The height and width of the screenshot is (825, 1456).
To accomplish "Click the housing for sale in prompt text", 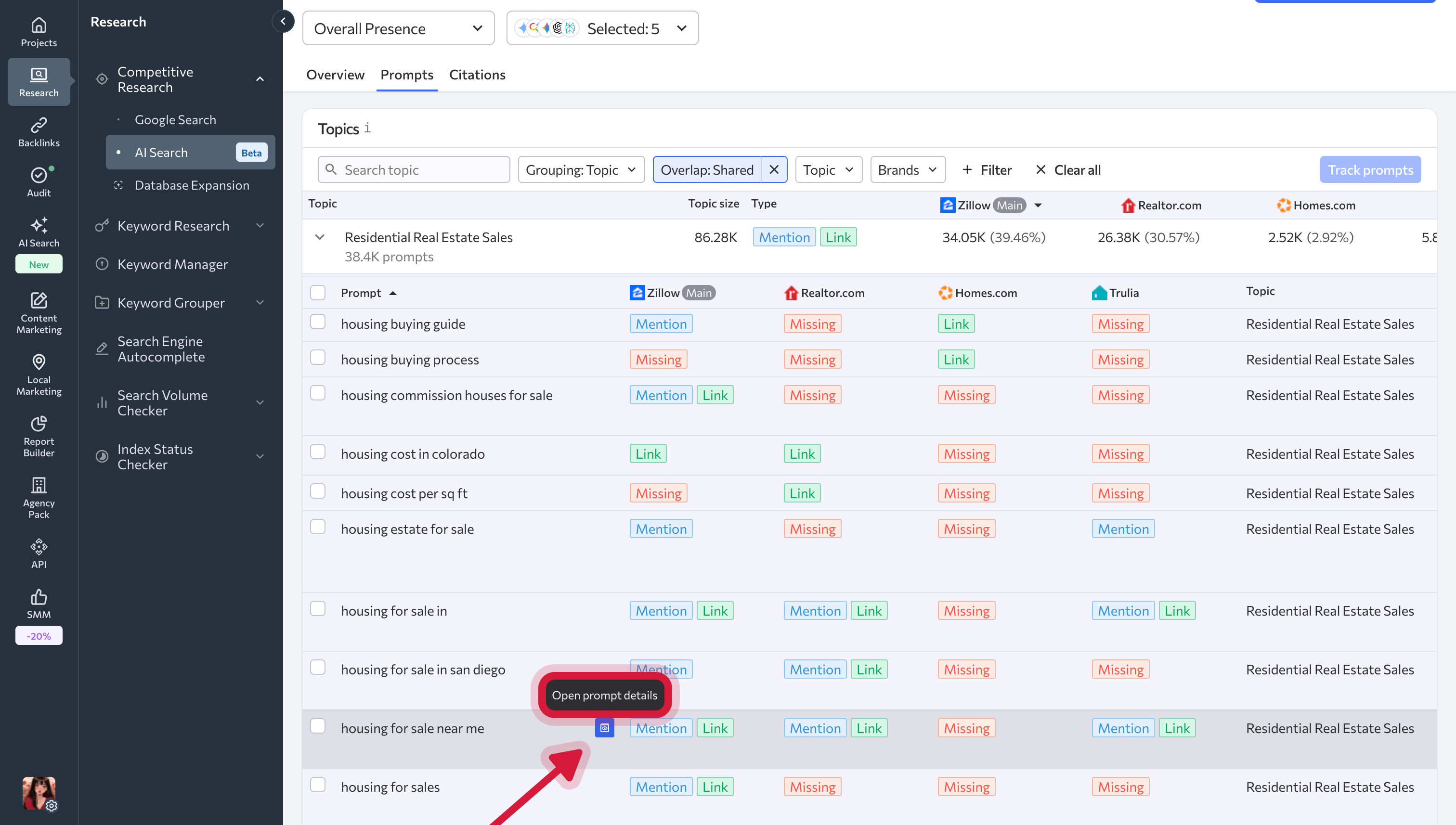I will [x=394, y=611].
